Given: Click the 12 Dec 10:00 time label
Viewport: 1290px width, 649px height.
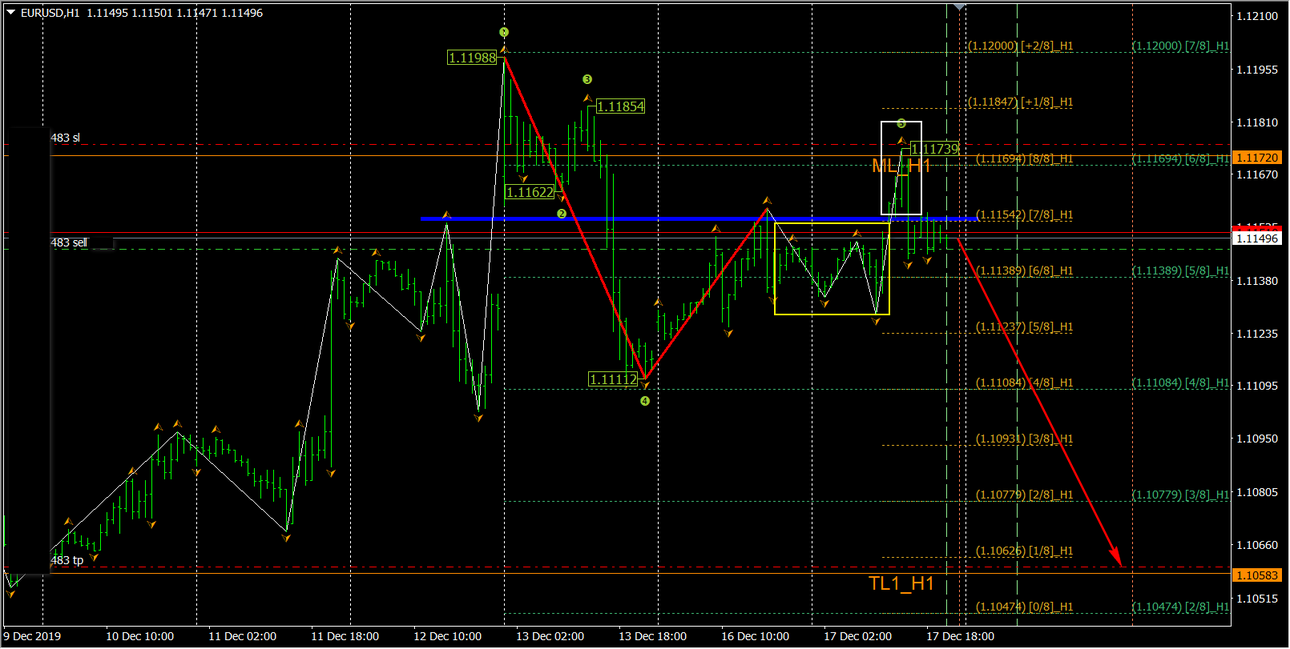Looking at the screenshot, I should click(448, 636).
